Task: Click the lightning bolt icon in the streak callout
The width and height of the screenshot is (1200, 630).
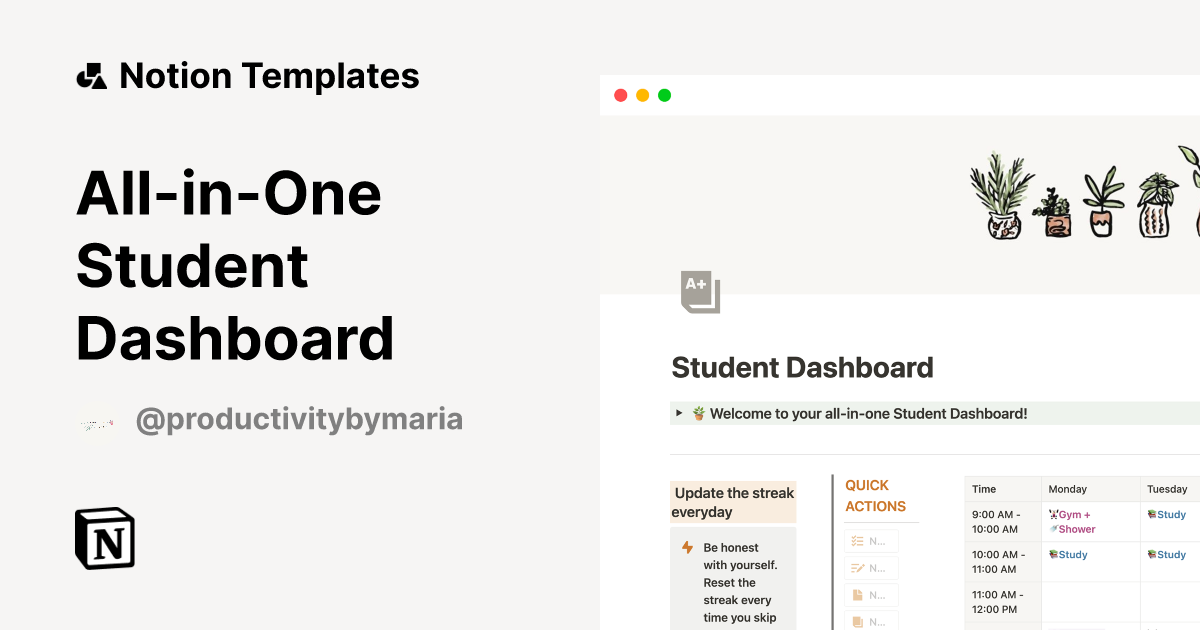Action: 686,547
